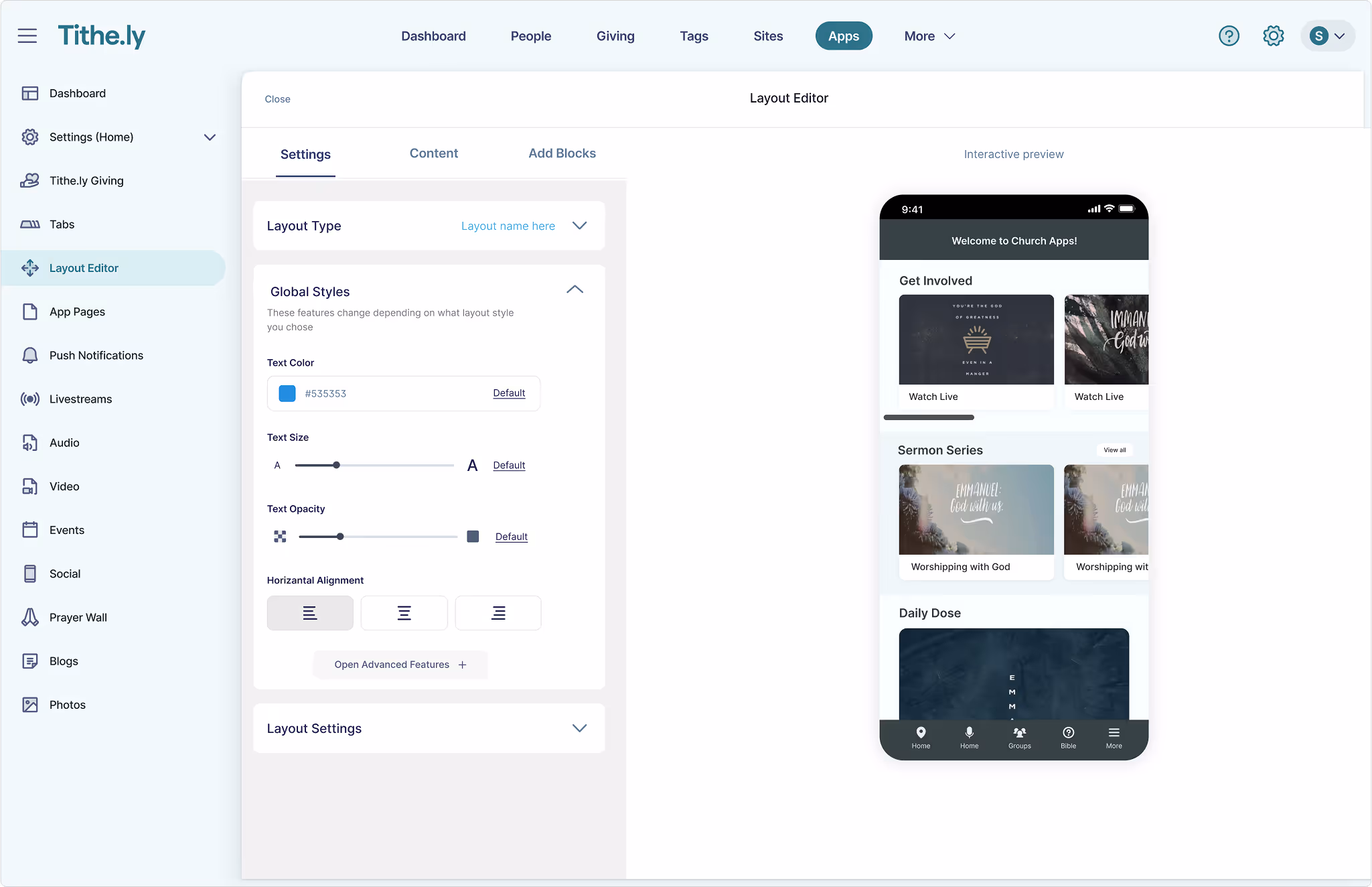Click Open Advanced Features

point(400,664)
